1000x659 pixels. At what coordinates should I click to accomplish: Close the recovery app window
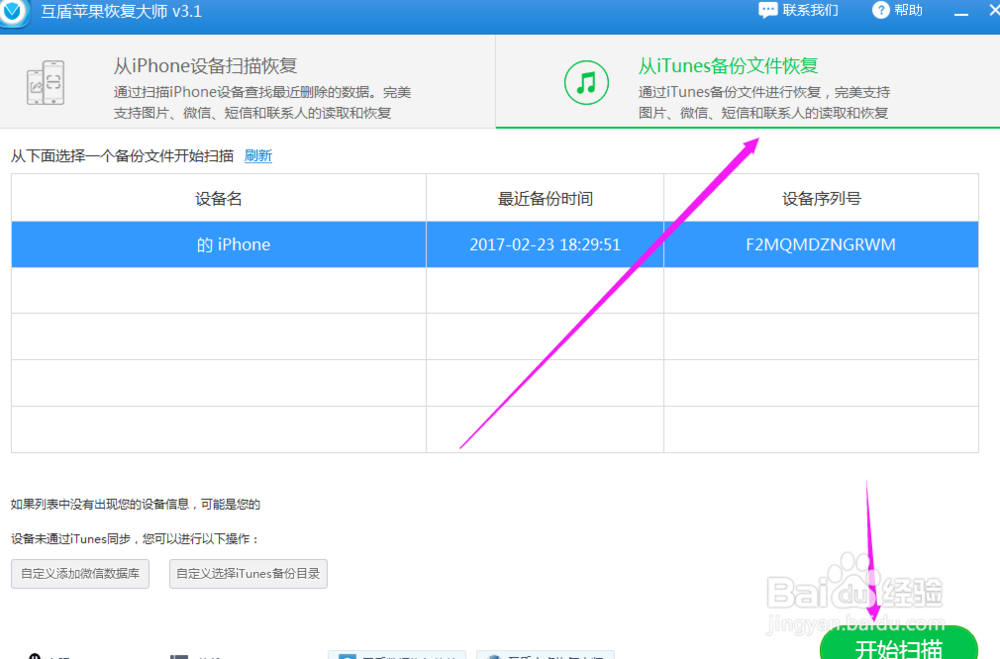(994, 10)
